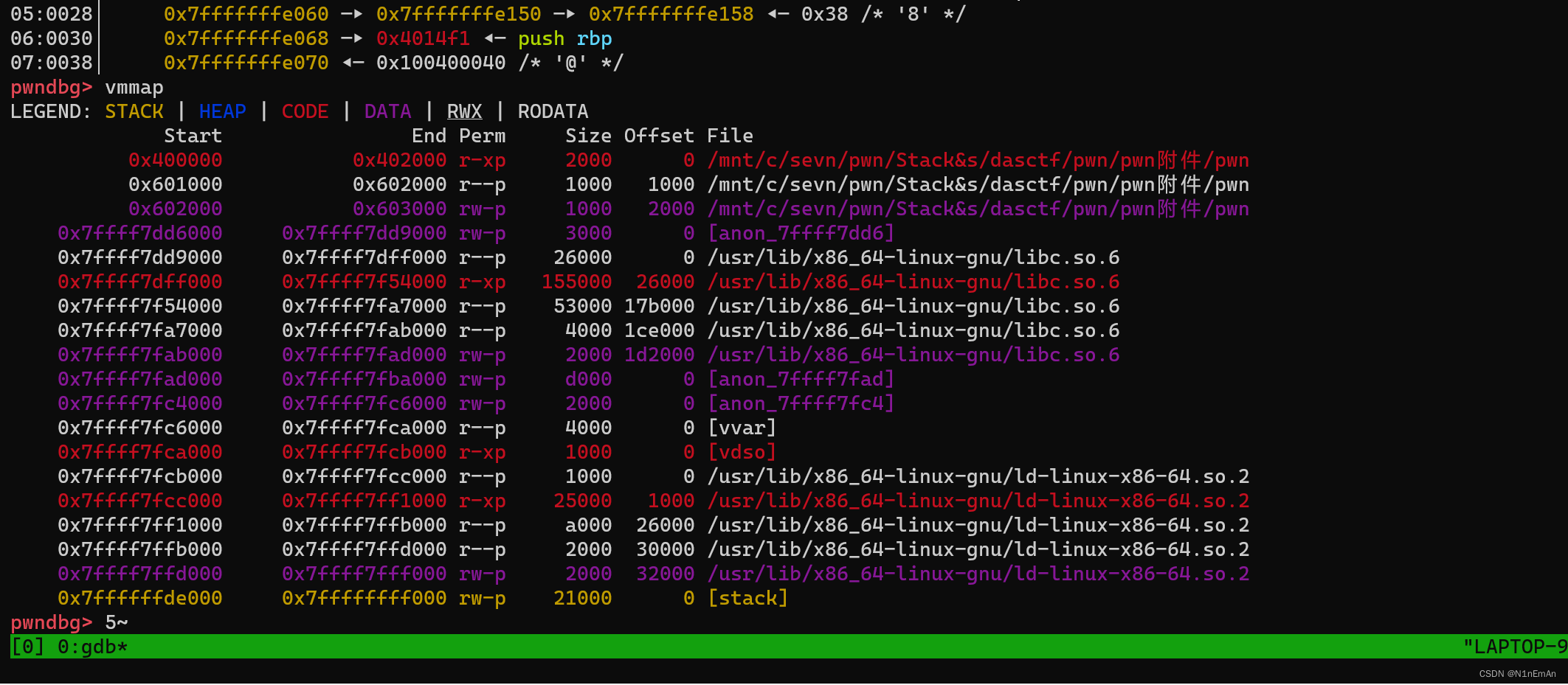Select start address 0x602000
The width and height of the screenshot is (1568, 685).
point(176,209)
